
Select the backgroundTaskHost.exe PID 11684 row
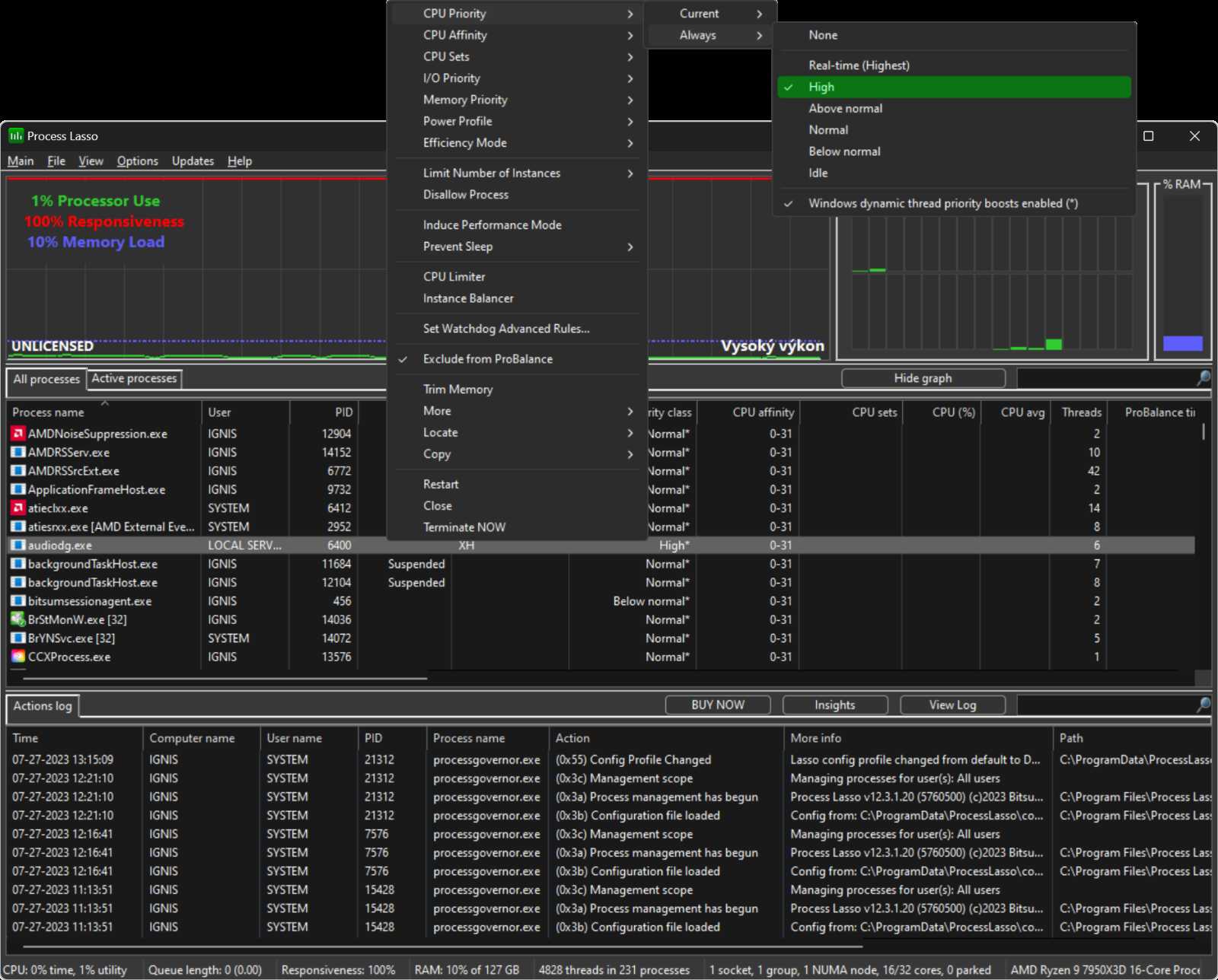pyautogui.click(x=601, y=564)
